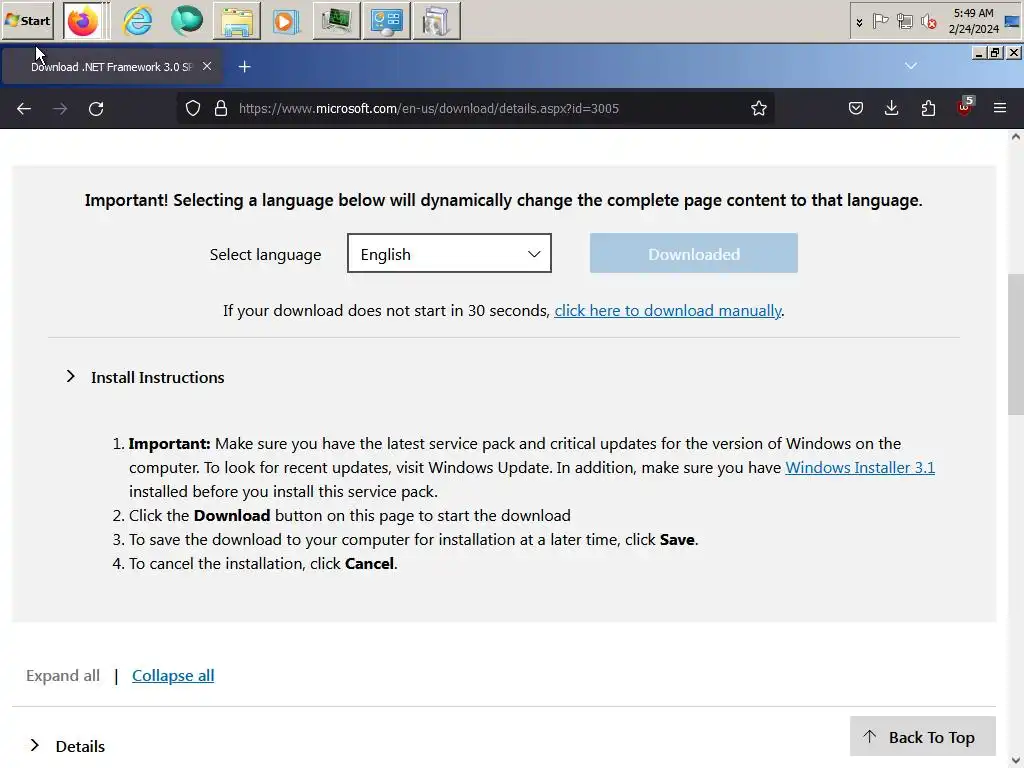The image size is (1024, 768).
Task: Open the Firefox downloads panel
Action: pyautogui.click(x=891, y=108)
